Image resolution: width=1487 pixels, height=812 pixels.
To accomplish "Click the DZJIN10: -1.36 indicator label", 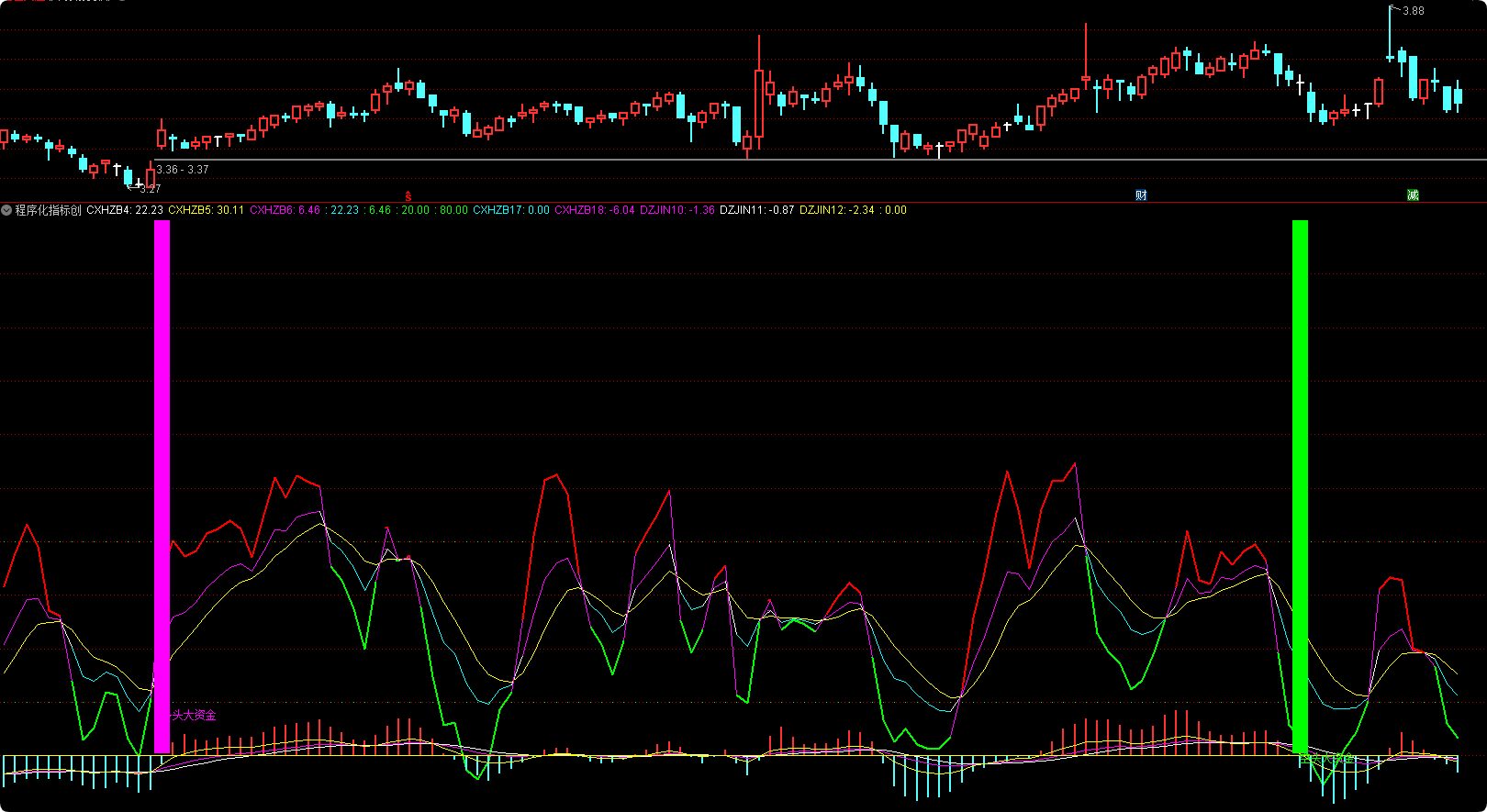I will [x=676, y=210].
